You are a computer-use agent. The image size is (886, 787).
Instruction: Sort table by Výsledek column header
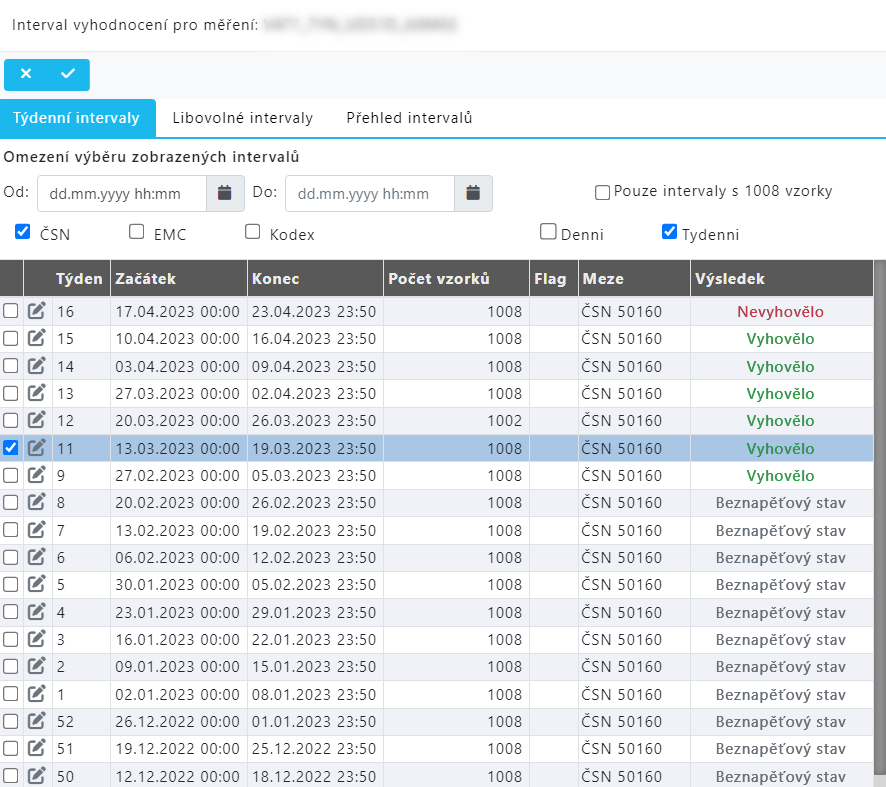tap(729, 279)
